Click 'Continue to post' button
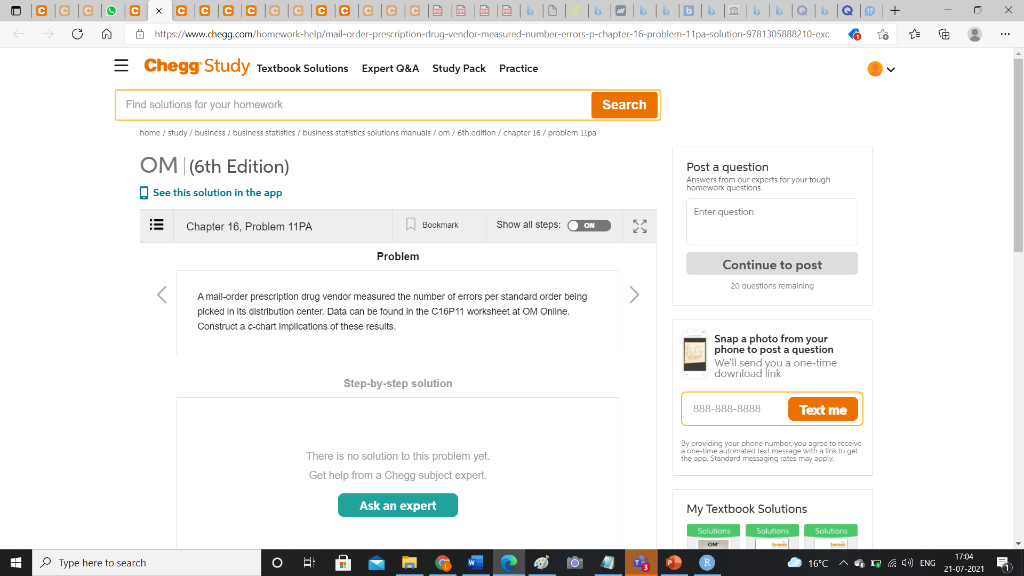 pyautogui.click(x=772, y=264)
